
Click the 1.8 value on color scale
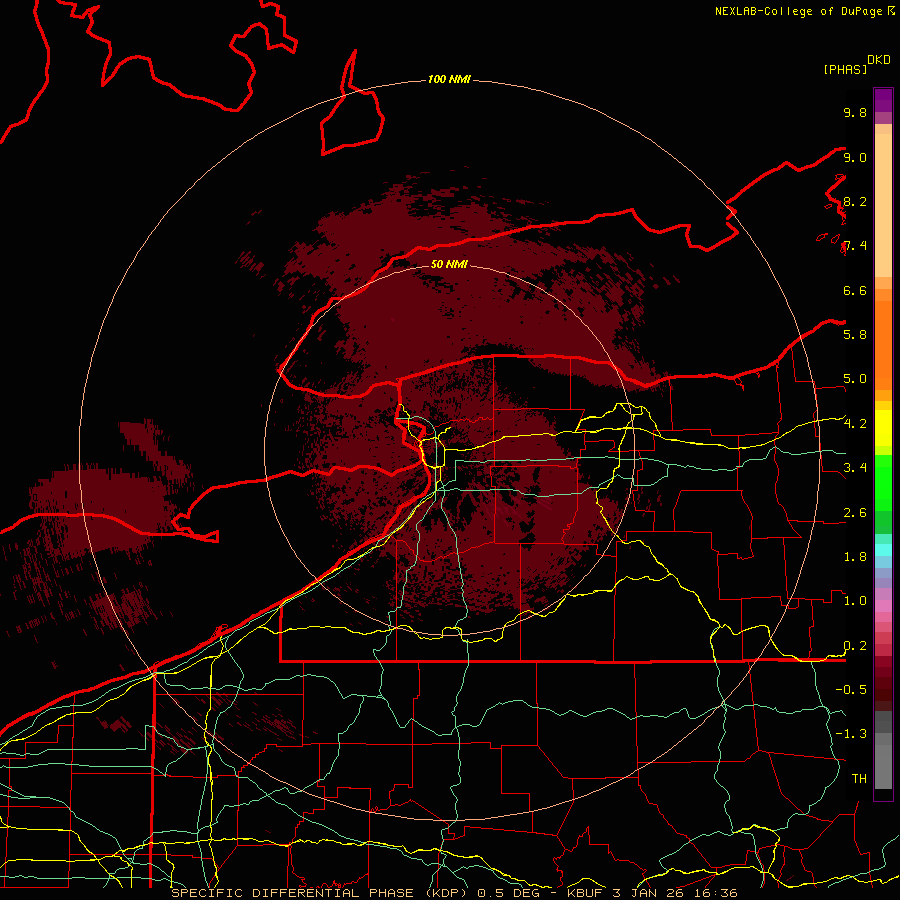coord(855,557)
